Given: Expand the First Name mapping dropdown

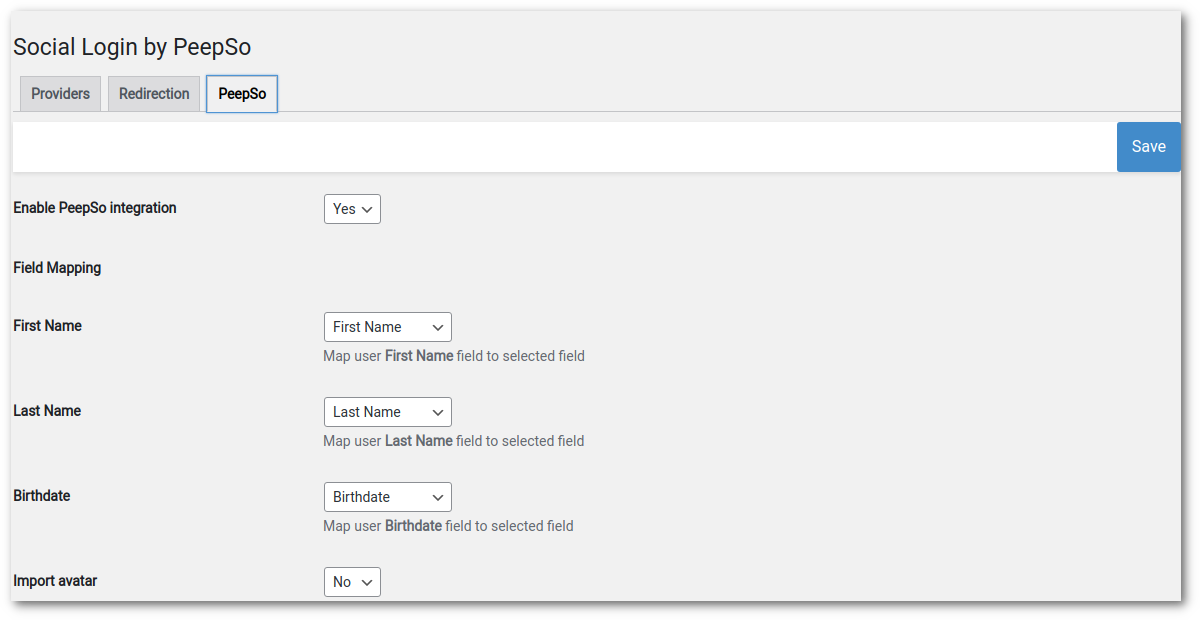Looking at the screenshot, I should pos(388,327).
